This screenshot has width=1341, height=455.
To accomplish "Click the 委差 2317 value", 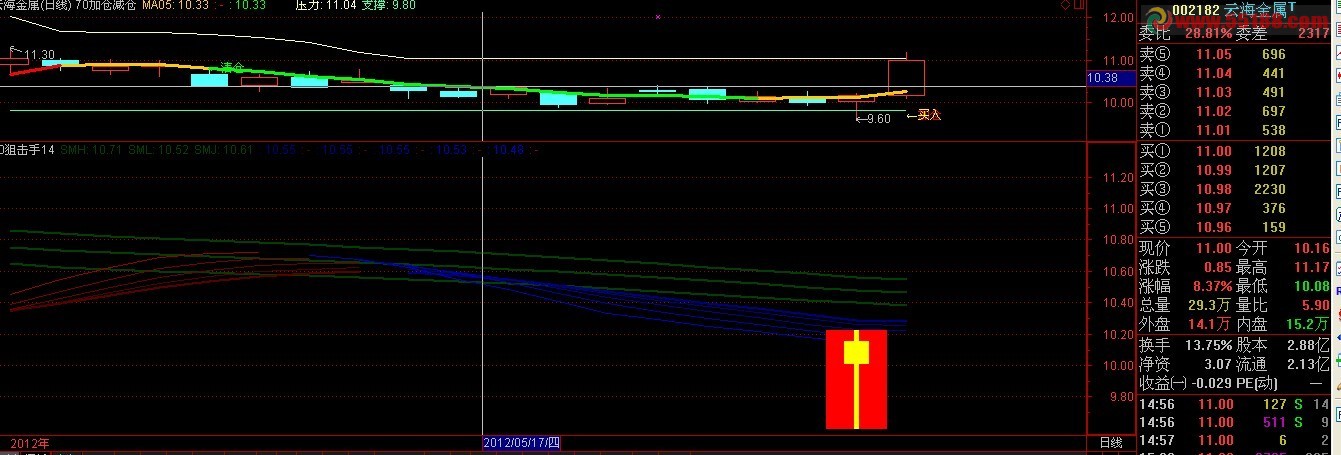I will [1312, 34].
